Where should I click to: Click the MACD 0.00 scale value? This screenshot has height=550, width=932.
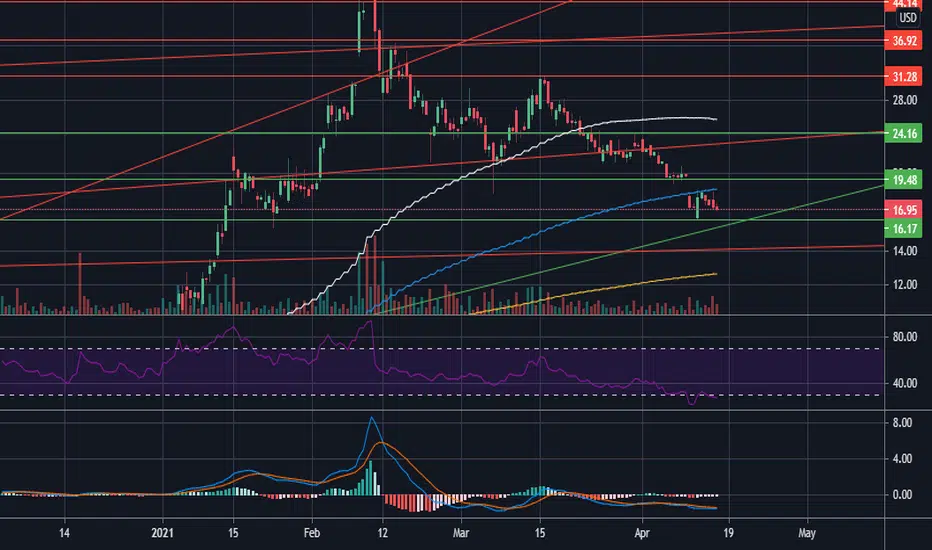tap(902, 495)
